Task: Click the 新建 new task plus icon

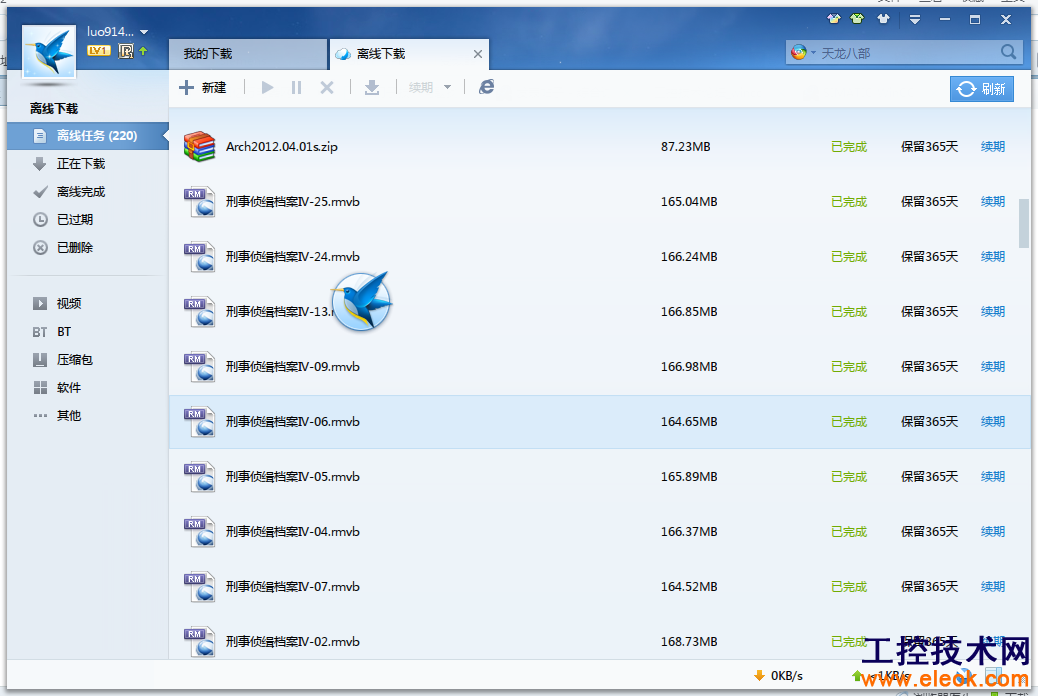Action: (x=187, y=87)
